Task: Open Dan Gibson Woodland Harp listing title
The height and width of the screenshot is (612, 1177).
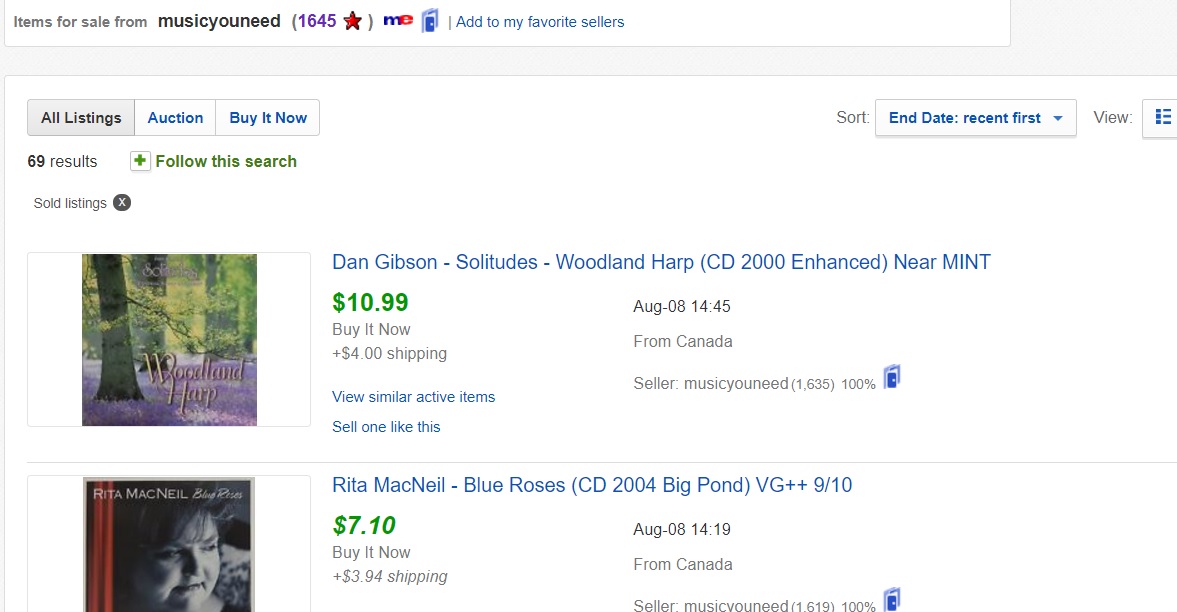Action: pos(661,262)
